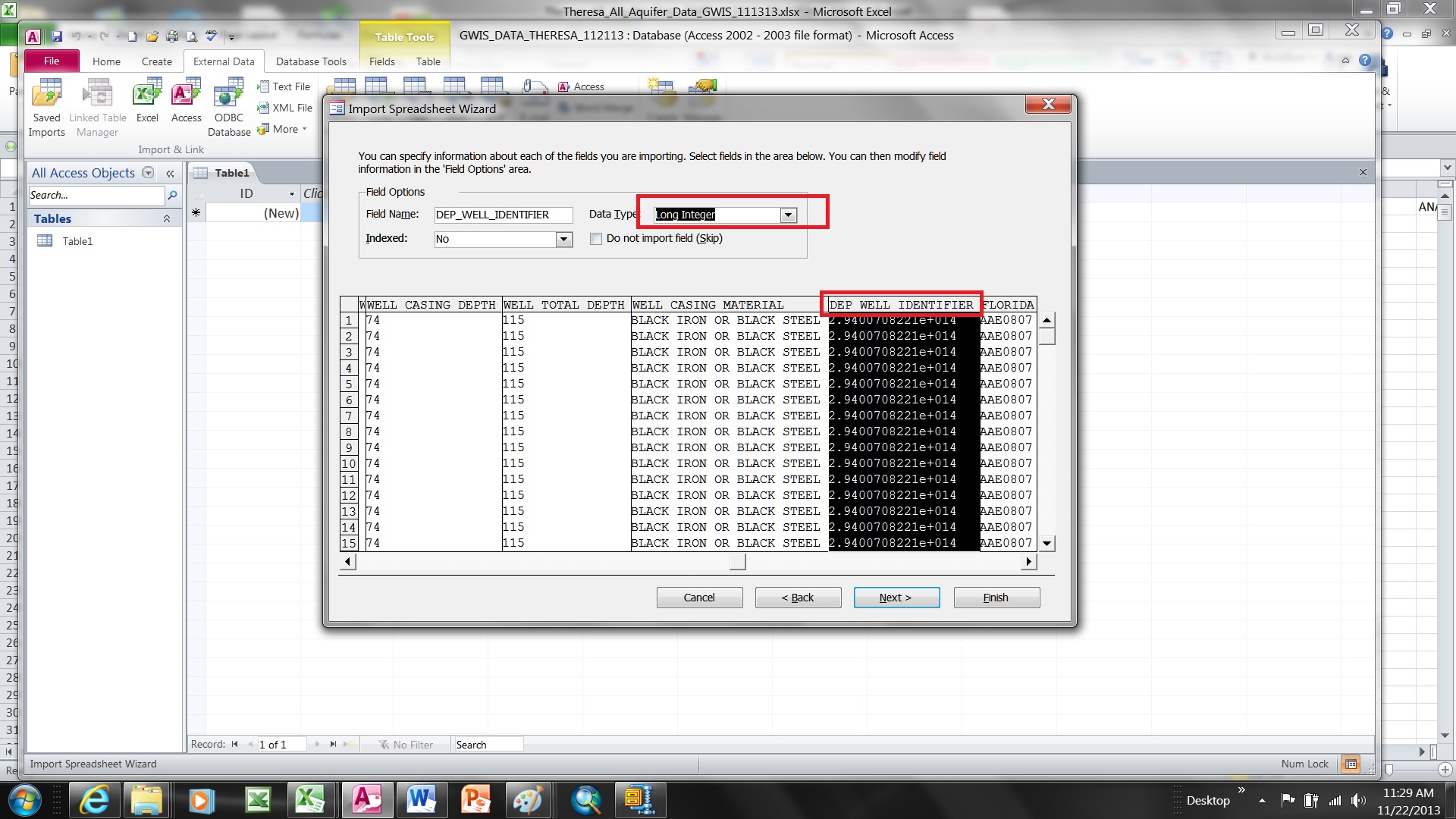Collapse the Tables group in navigation pane
Screen dimensions: 1456x819
(x=167, y=218)
